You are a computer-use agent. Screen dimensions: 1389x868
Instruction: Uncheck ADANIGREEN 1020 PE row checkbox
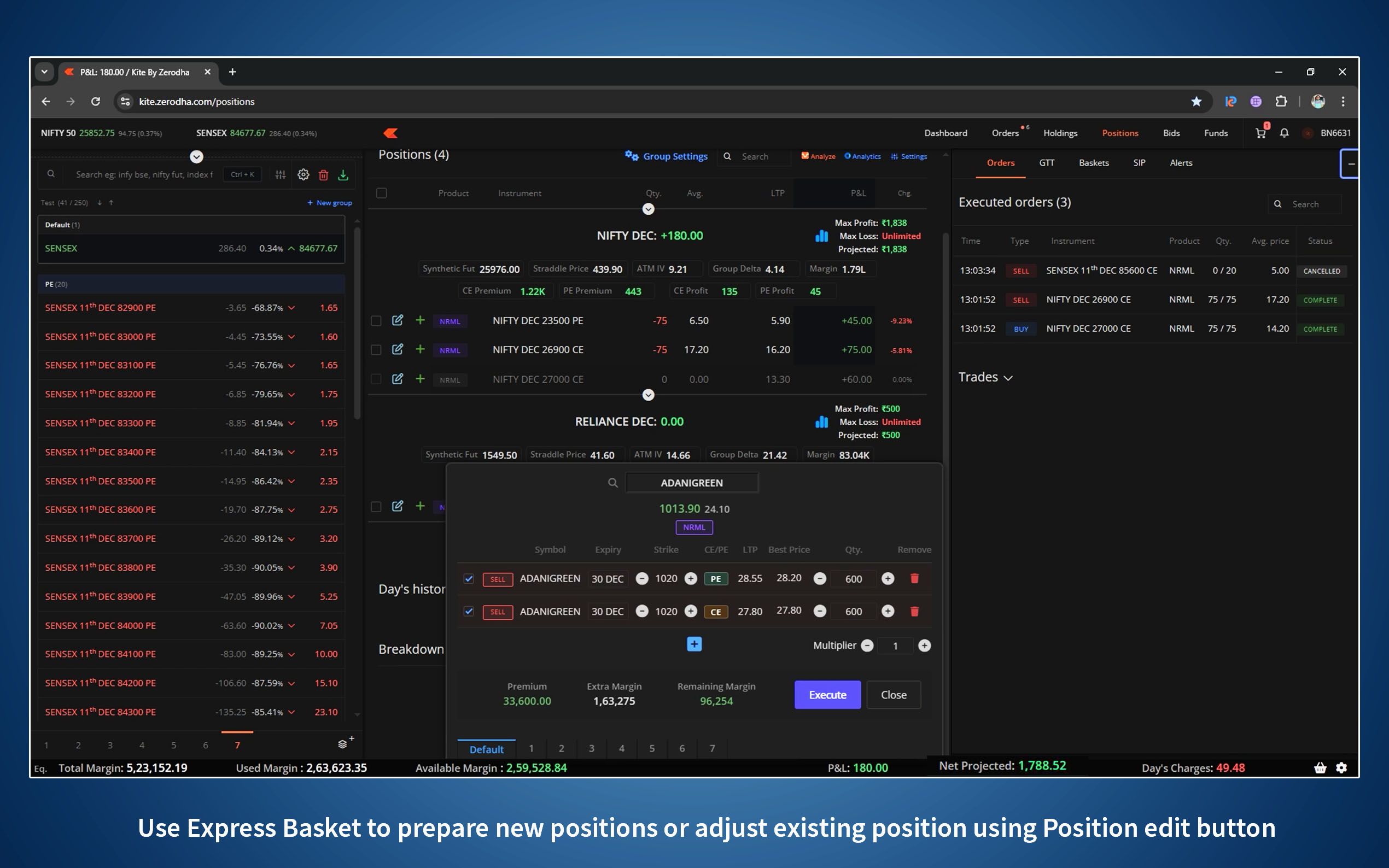pos(469,579)
